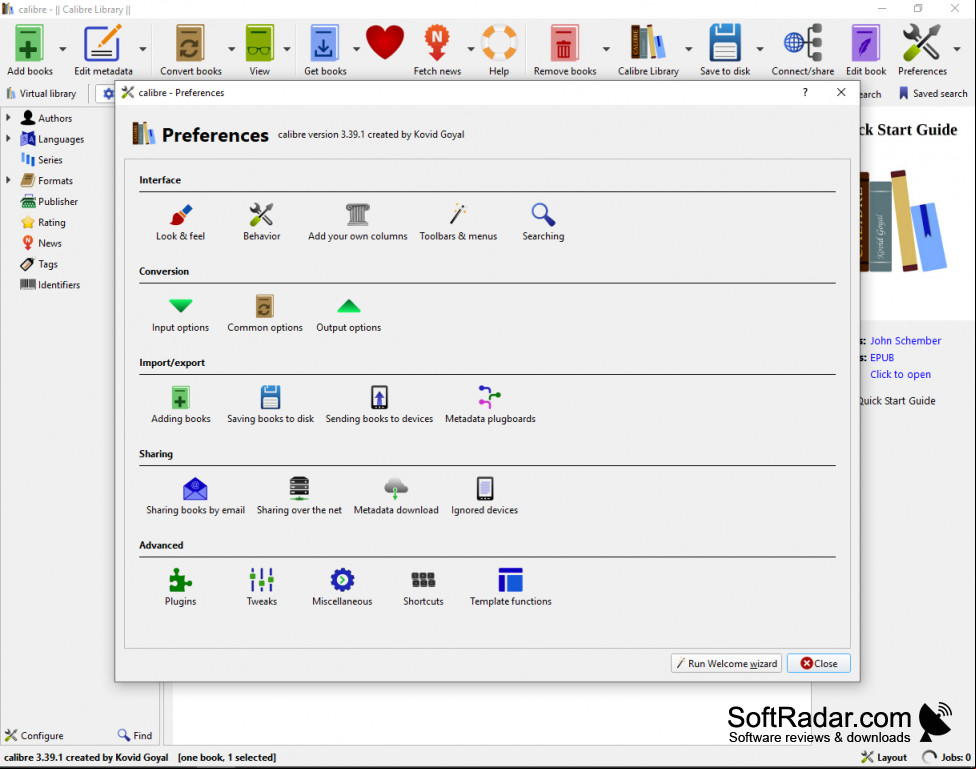Open Template functions preferences
This screenshot has height=769, width=976.
[510, 588]
